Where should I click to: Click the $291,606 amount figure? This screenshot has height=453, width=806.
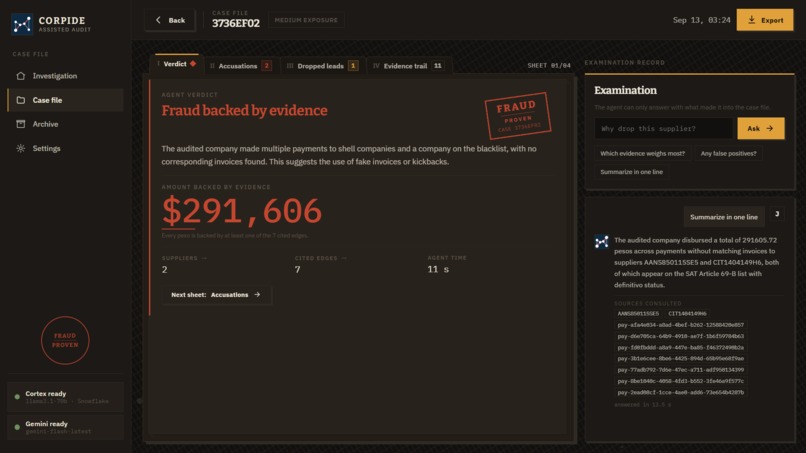point(242,211)
